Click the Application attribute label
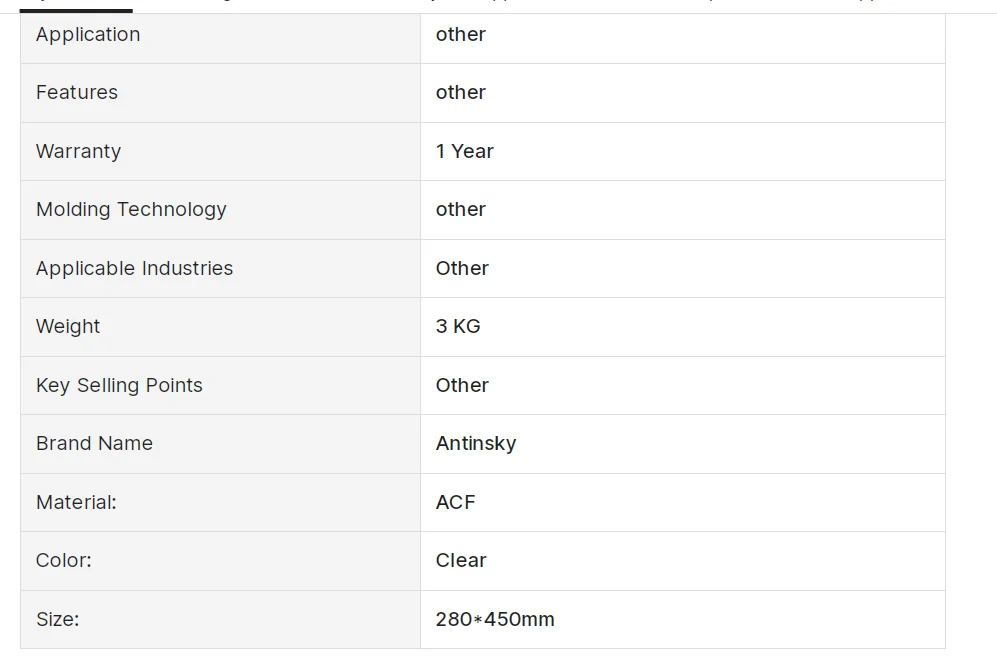The height and width of the screenshot is (670, 997). [88, 34]
